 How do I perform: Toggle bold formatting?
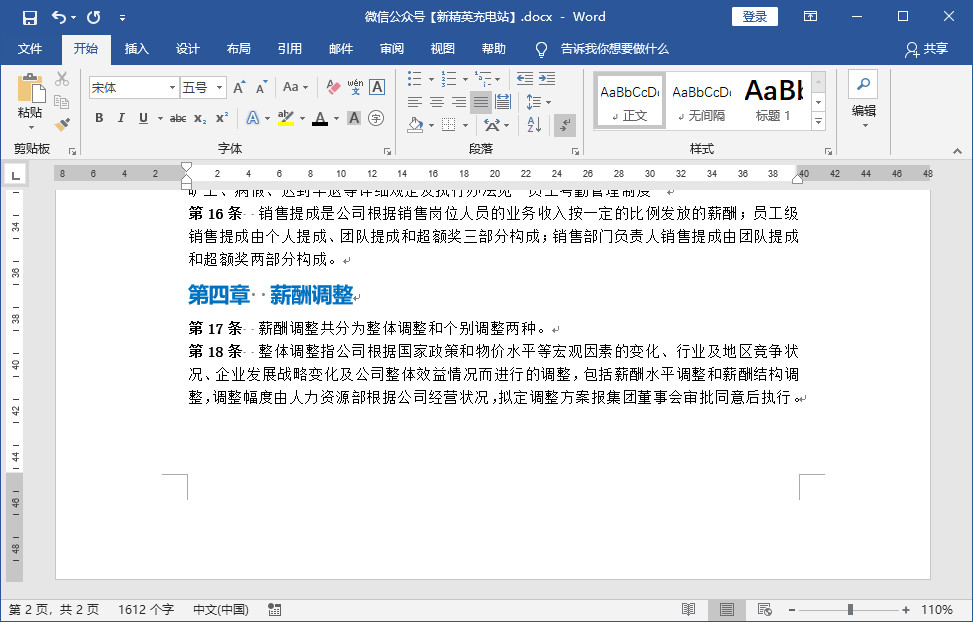click(x=99, y=118)
